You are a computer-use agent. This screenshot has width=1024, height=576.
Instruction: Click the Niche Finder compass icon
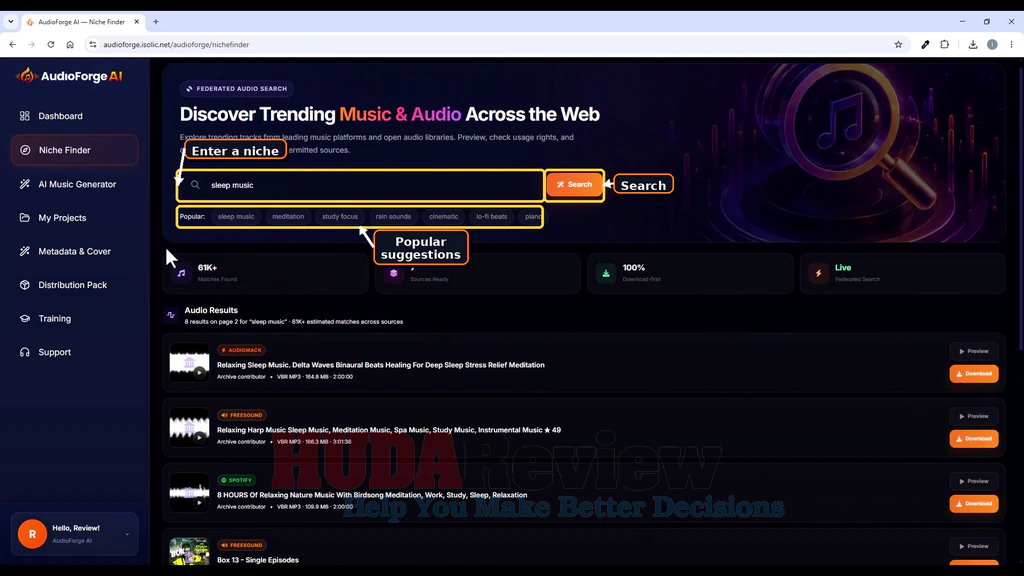point(25,150)
